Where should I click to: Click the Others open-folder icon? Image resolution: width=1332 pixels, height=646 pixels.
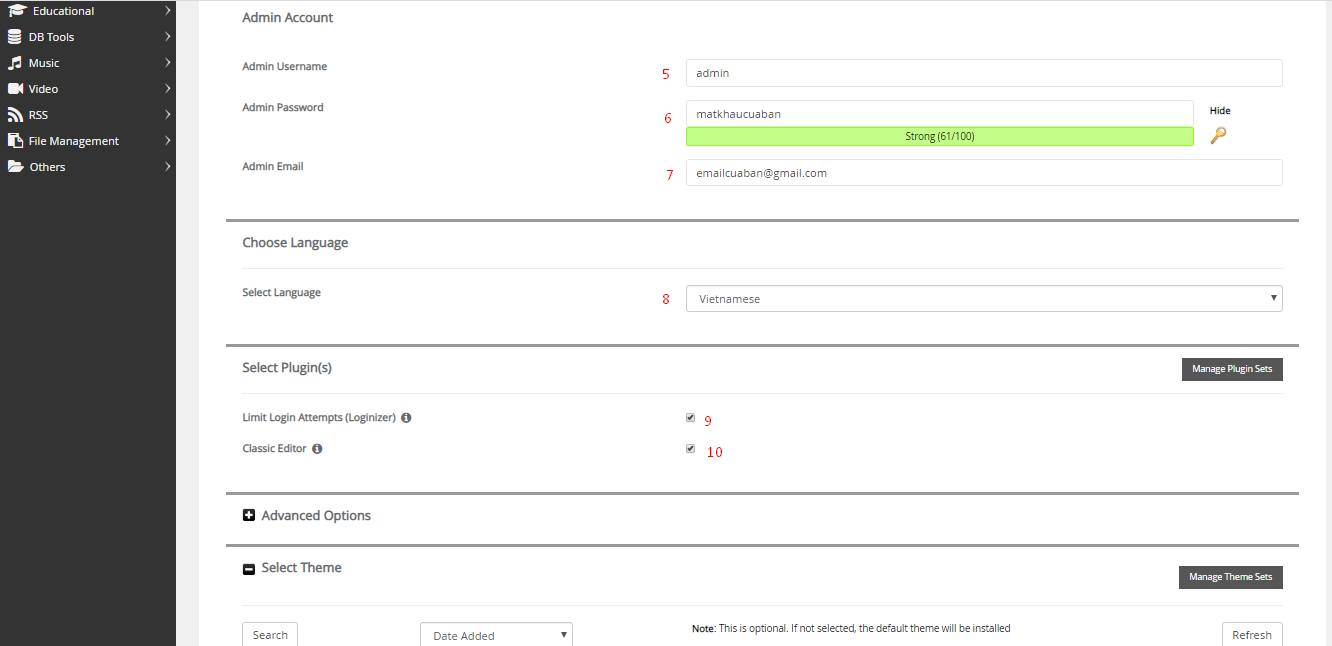(15, 167)
